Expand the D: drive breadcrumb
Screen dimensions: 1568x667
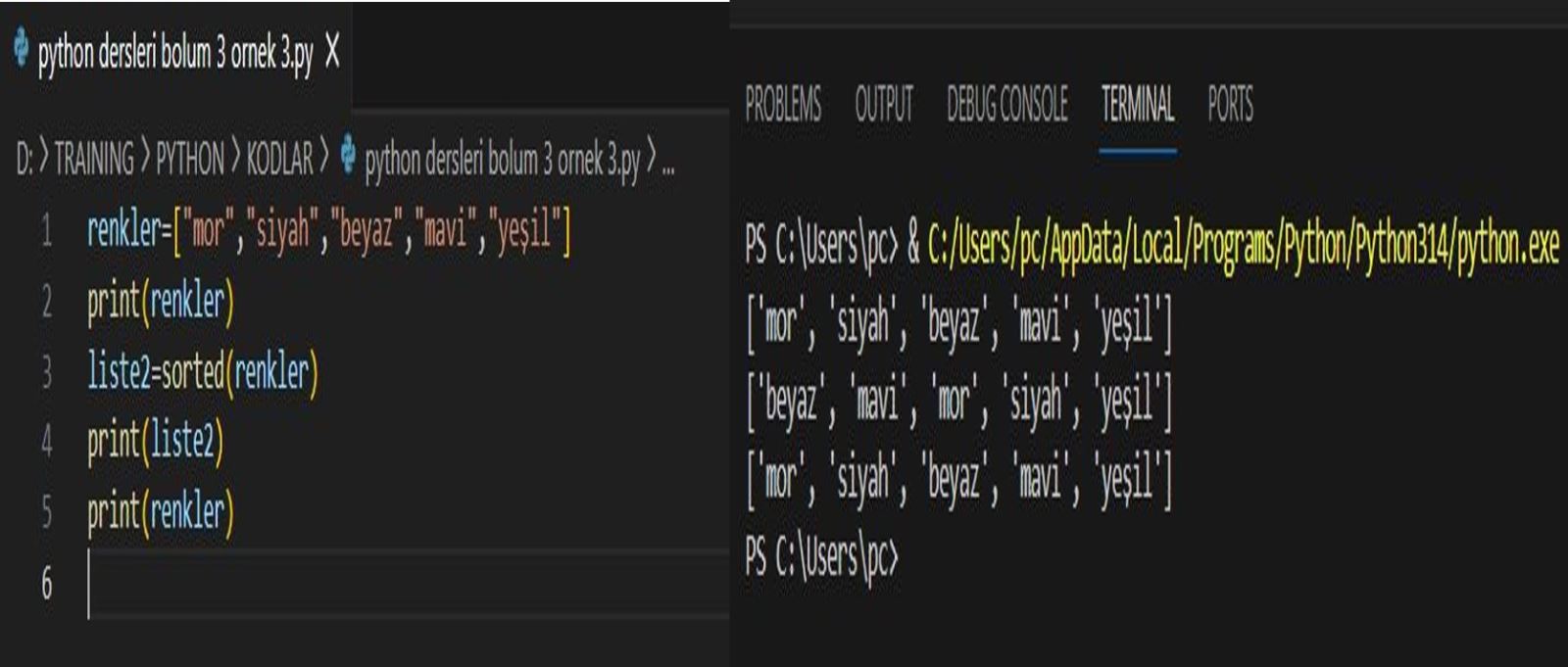tap(24, 159)
